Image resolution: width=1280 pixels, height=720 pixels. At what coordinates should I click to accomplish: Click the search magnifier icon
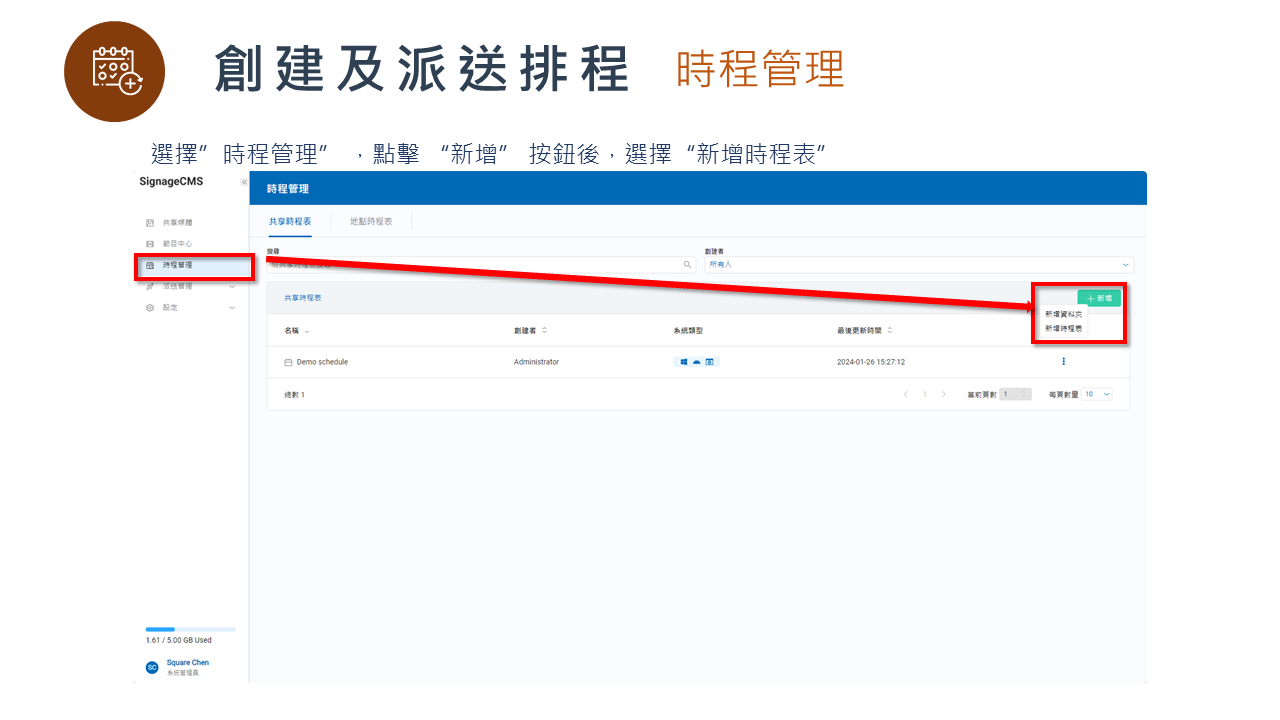[x=687, y=264]
